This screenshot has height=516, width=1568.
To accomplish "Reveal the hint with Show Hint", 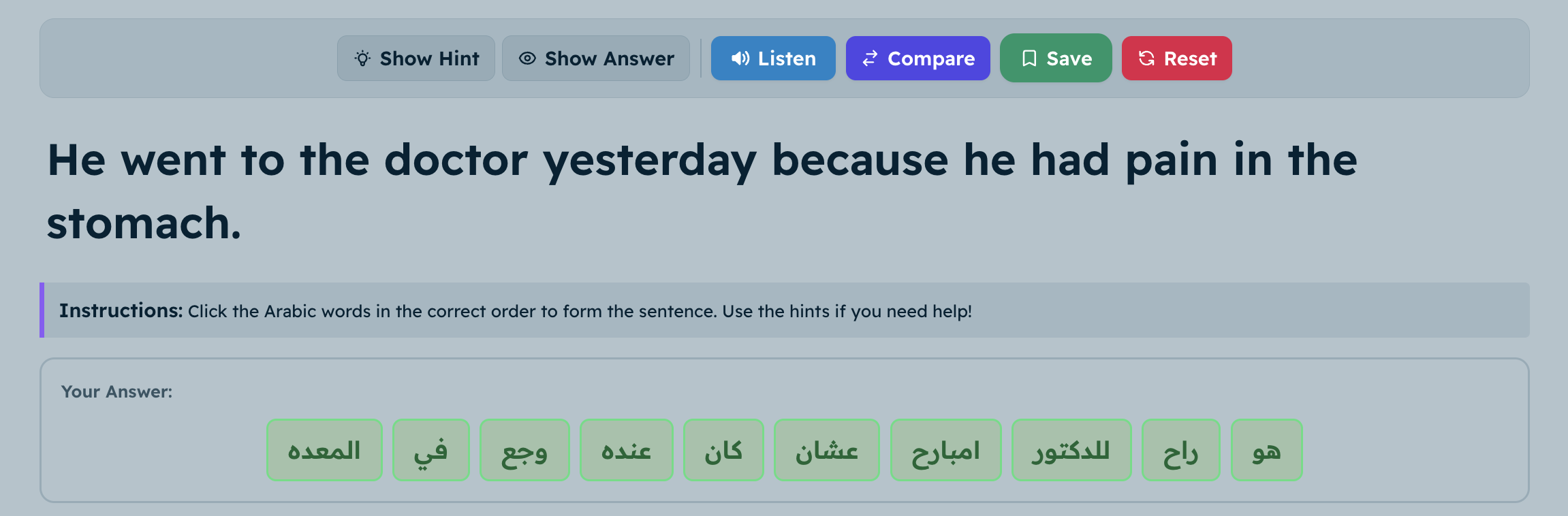I will 416,58.
